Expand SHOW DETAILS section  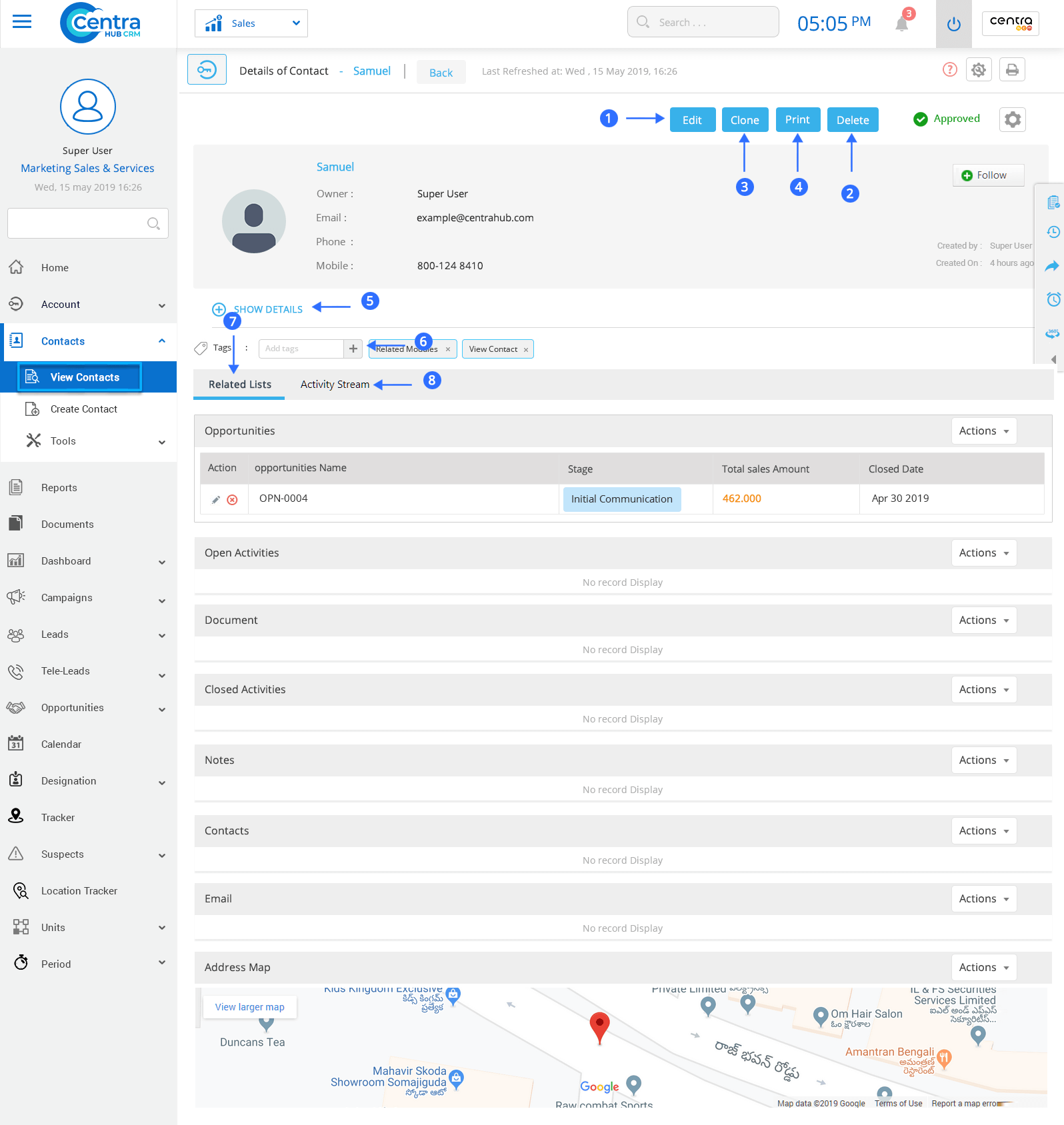(x=257, y=309)
